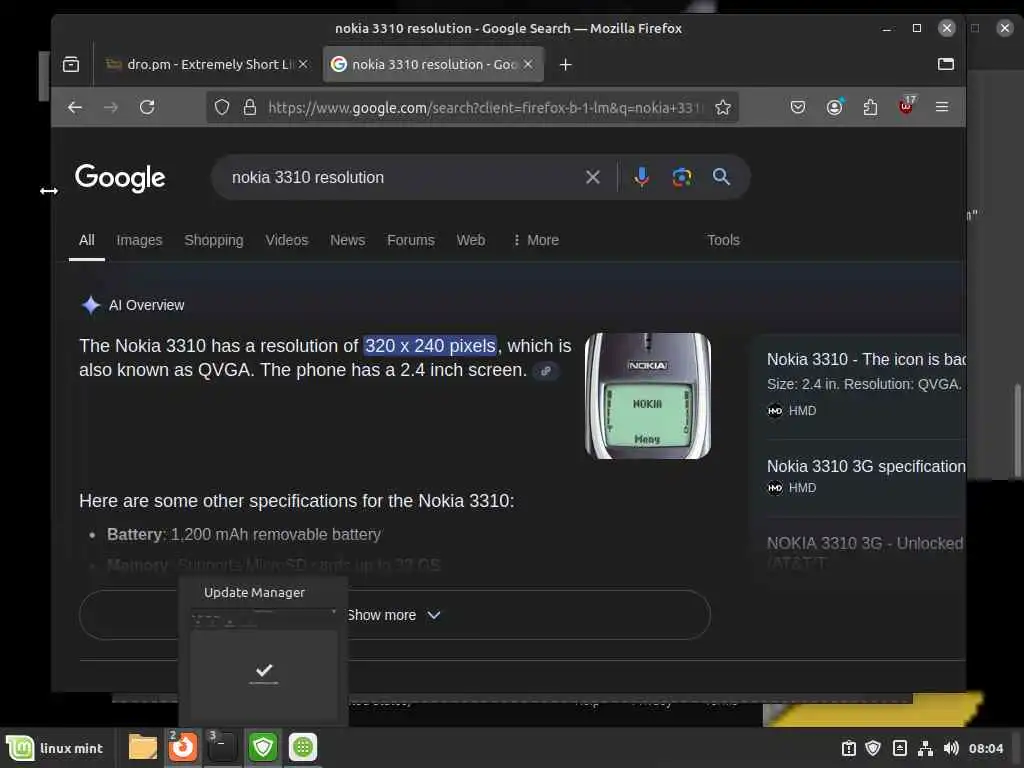Image resolution: width=1024 pixels, height=768 pixels.
Task: Open the uBlock extension icon with badge 17
Action: coord(906,106)
